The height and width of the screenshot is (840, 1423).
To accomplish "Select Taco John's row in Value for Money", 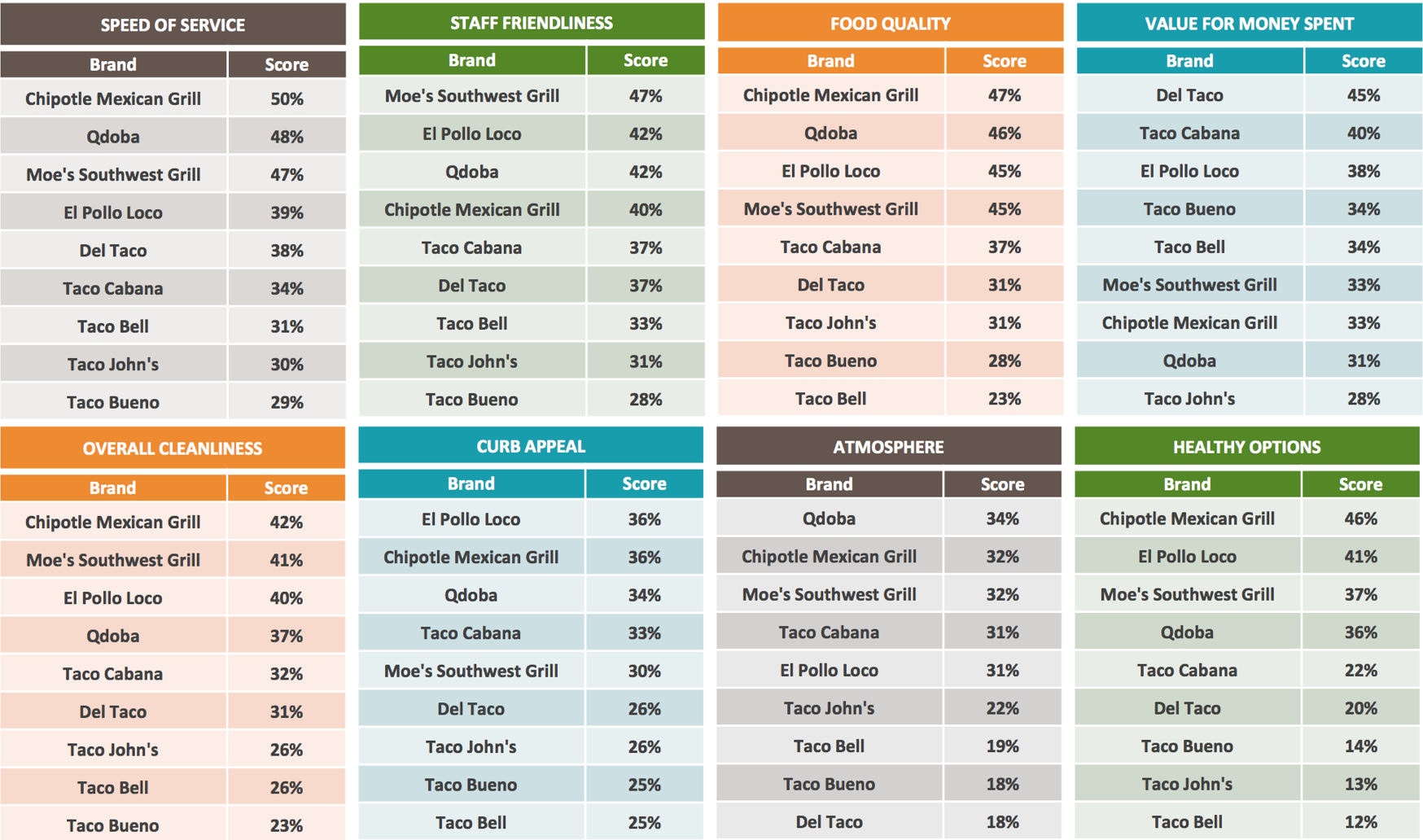I will coord(1189,399).
